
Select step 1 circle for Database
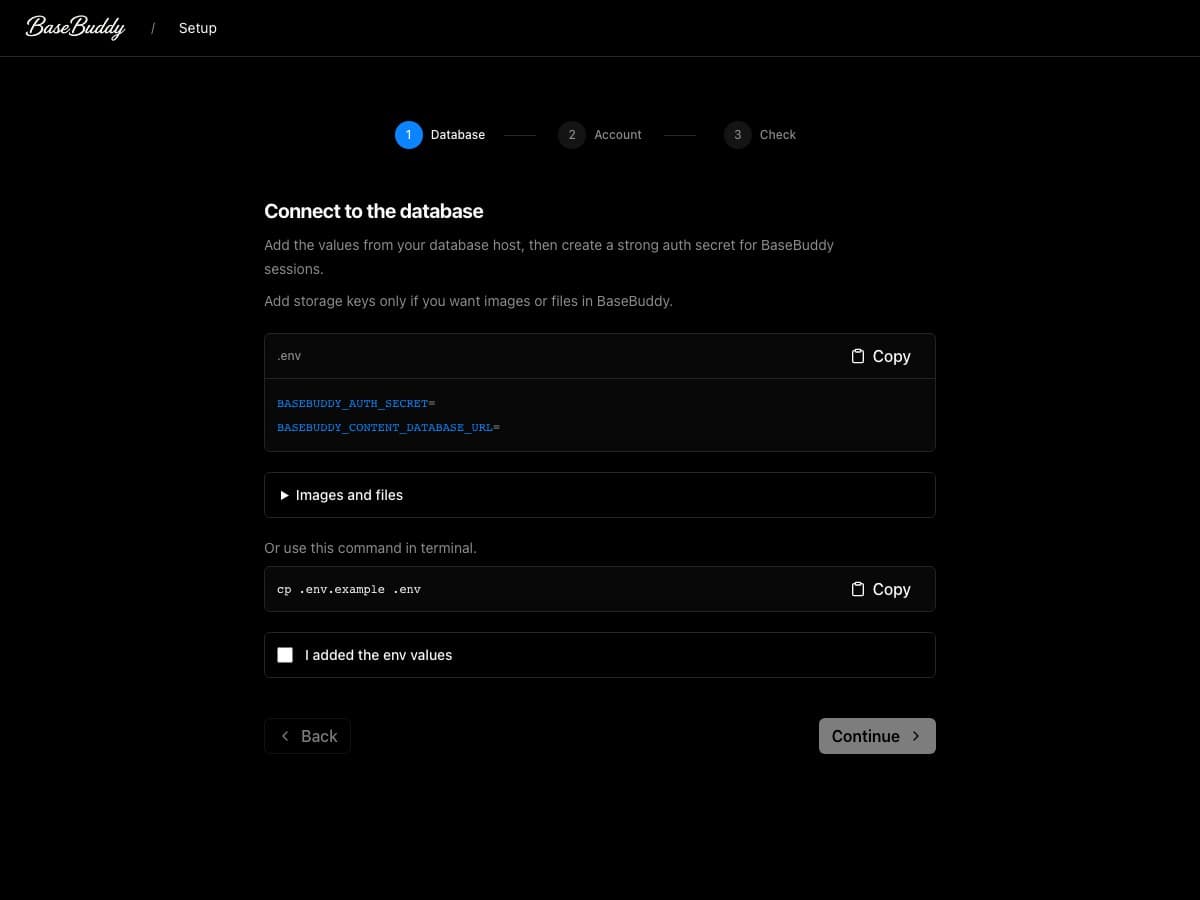click(409, 135)
